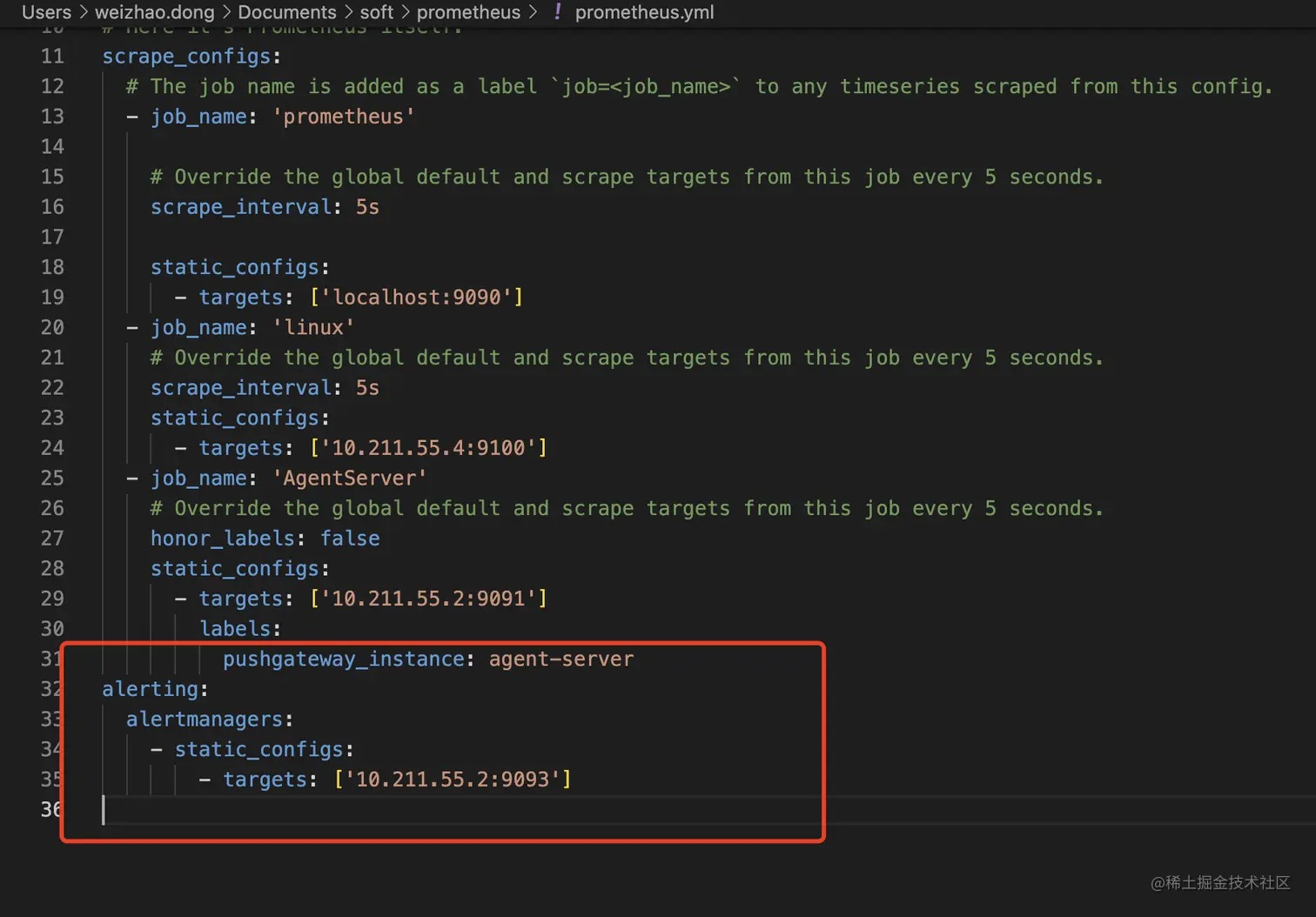Click 'static_configs:' on line 34 under alertmanagers
Viewport: 1316px width, 917px height.
tap(264, 750)
